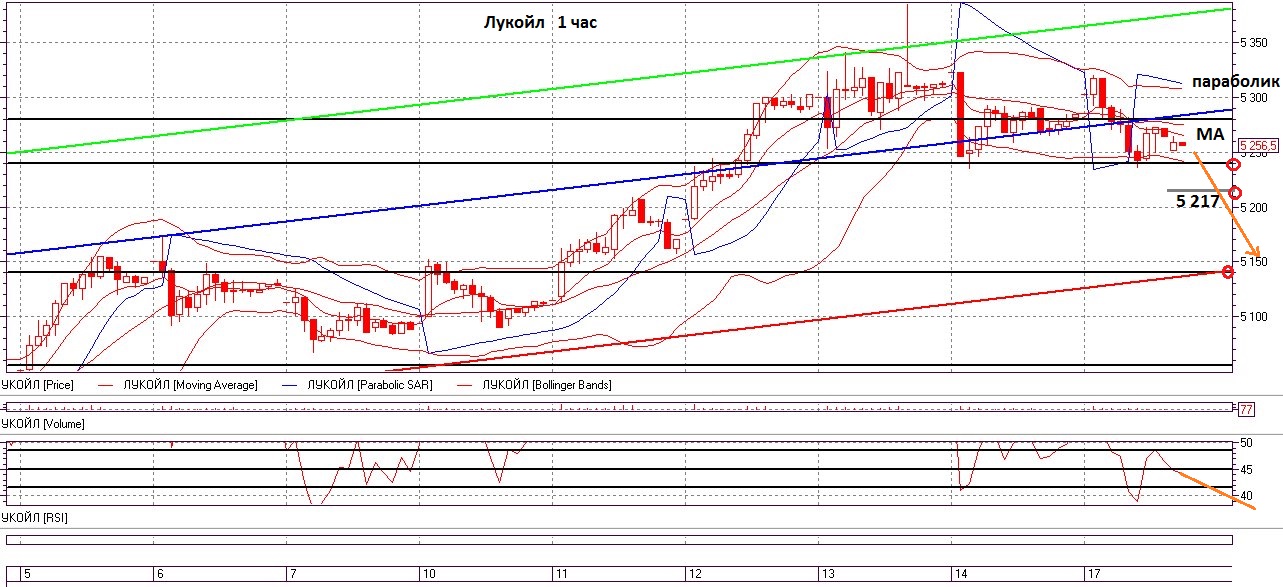
Task: Click the current price tag 5 256,5
Action: click(1258, 145)
